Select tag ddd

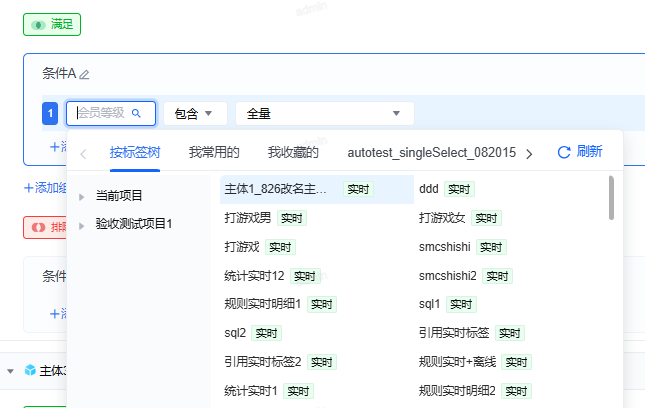click(429, 189)
